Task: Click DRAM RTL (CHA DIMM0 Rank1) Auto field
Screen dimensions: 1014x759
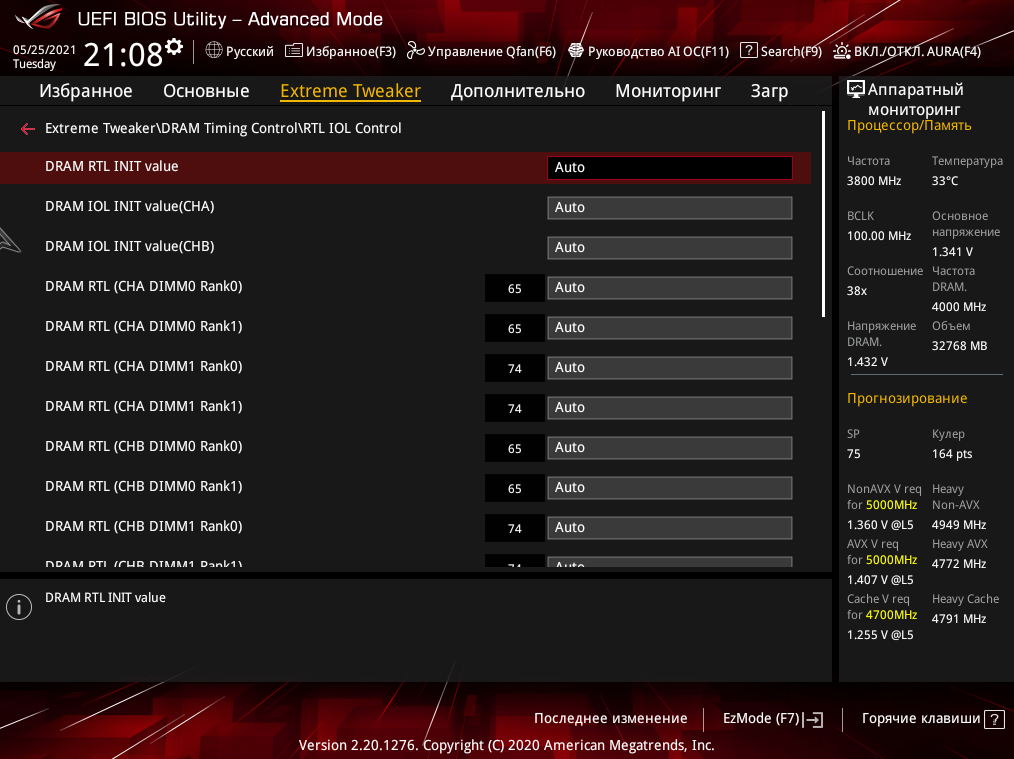Action: click(x=669, y=328)
